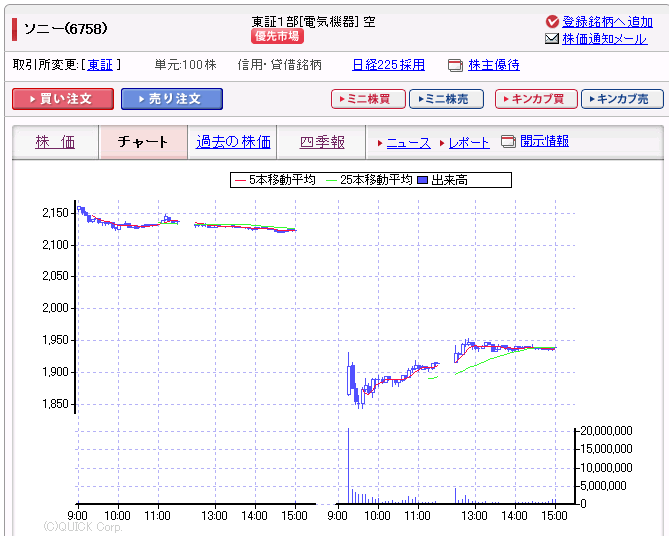Open the 日経225採用 link
The width and height of the screenshot is (669, 536).
pyautogui.click(x=388, y=65)
